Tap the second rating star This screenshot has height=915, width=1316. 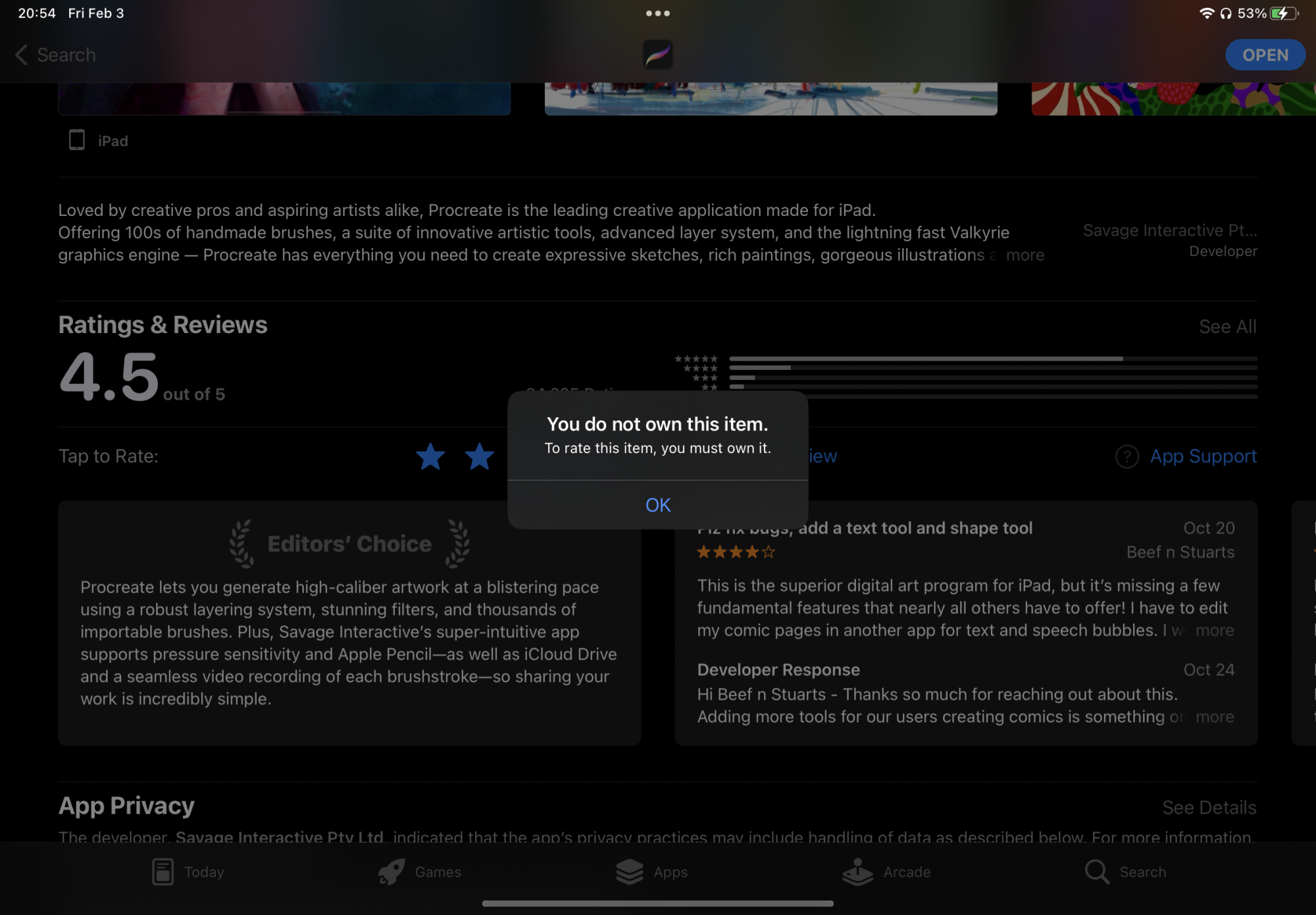pos(480,456)
